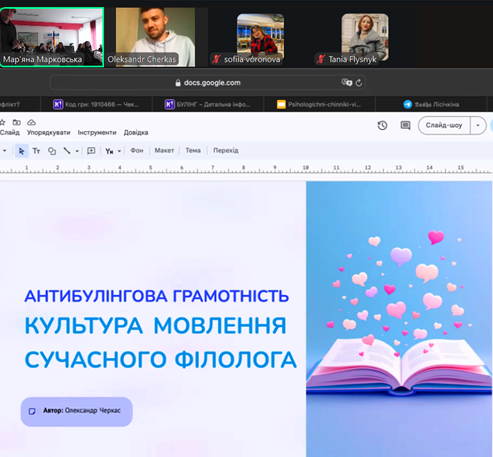The image size is (493, 457).
Task: Start the Слайд-шоу presentation
Action: [444, 125]
